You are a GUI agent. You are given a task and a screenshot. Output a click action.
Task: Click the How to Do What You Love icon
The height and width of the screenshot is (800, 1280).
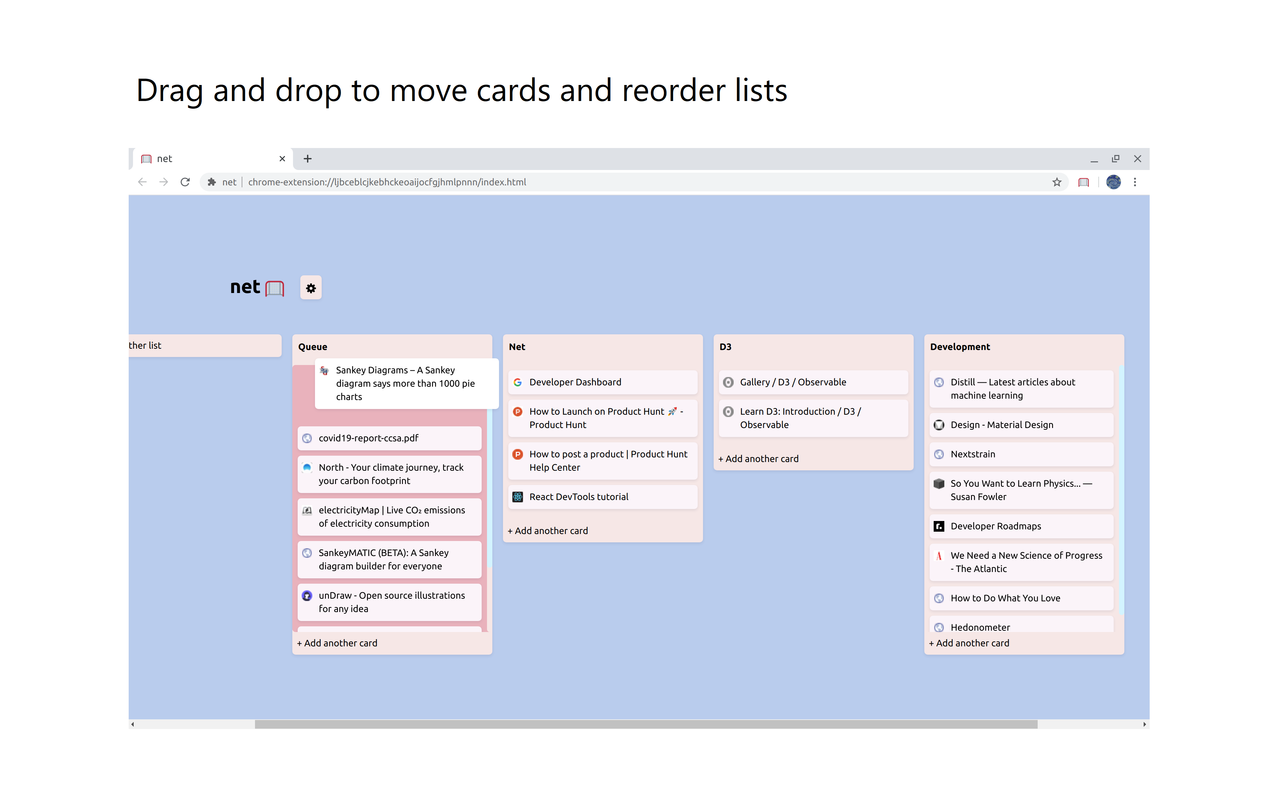click(x=939, y=598)
